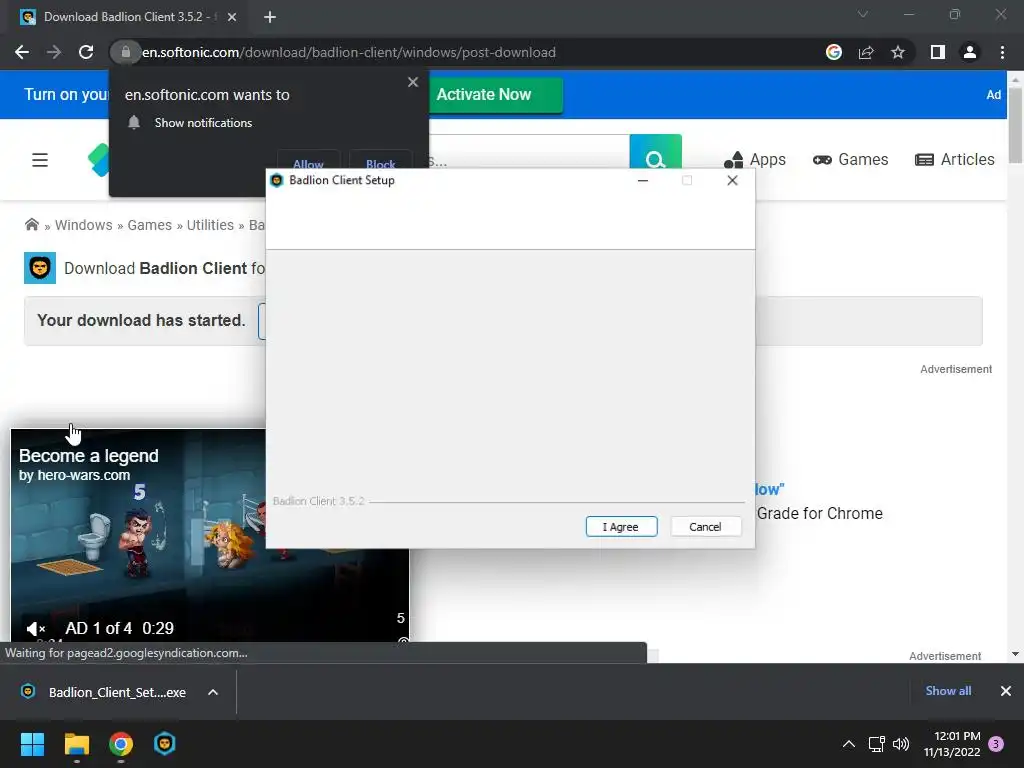Click I Agree in Badlion Client Setup
Screen dimensions: 1024x768
[621, 526]
